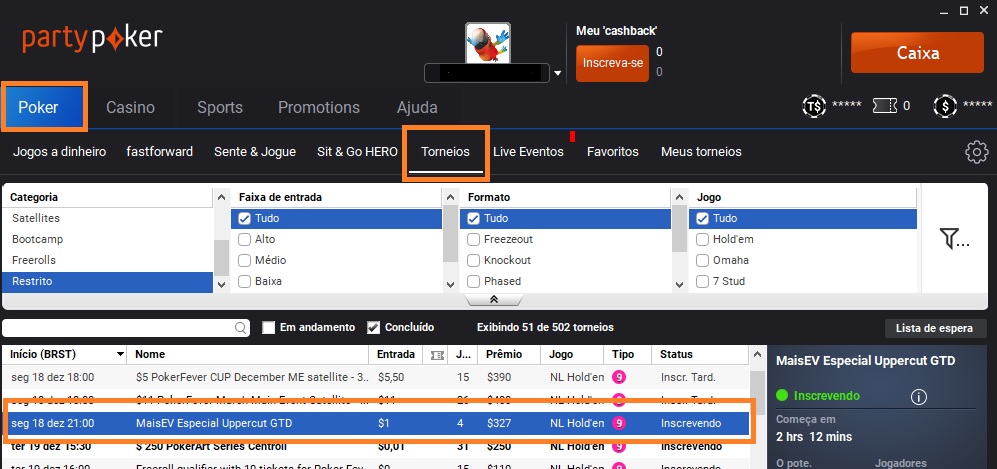Open Meus torneios section
This screenshot has height=469, width=997.
[x=701, y=152]
